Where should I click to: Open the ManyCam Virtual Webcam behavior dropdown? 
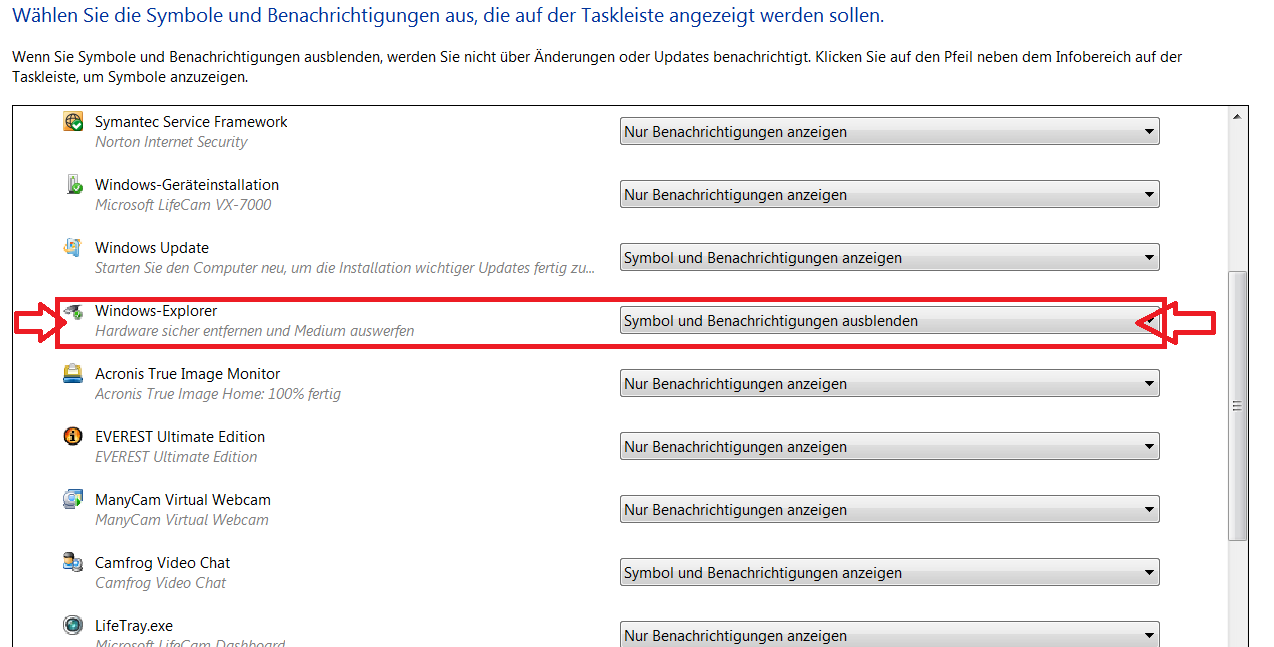(889, 509)
